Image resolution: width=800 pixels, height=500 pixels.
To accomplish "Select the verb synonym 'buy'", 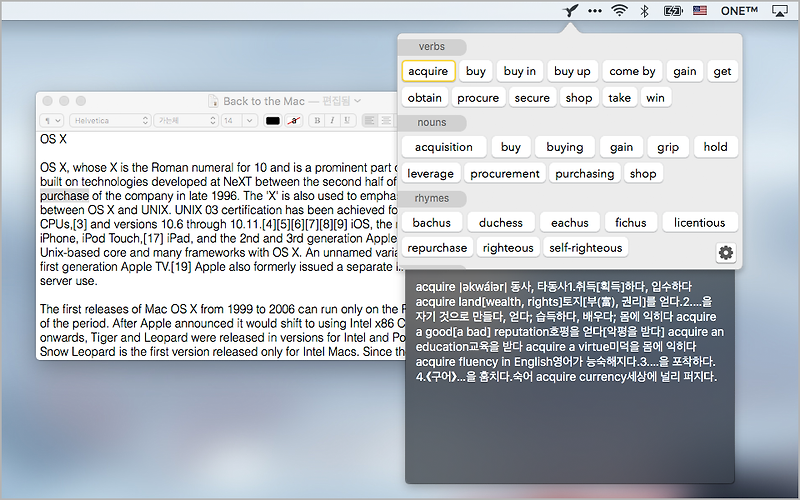I will [476, 71].
